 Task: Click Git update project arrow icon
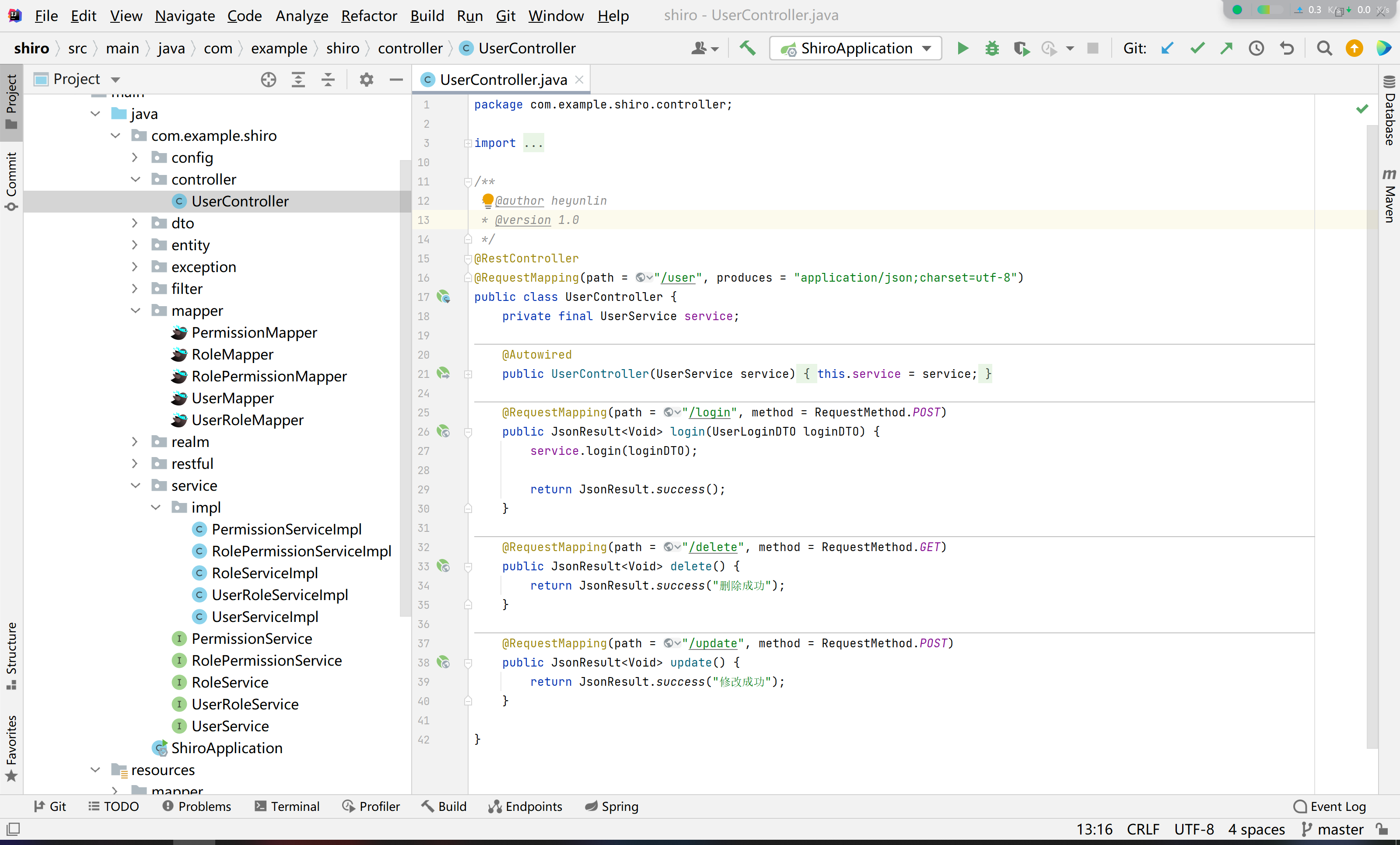tap(1167, 48)
